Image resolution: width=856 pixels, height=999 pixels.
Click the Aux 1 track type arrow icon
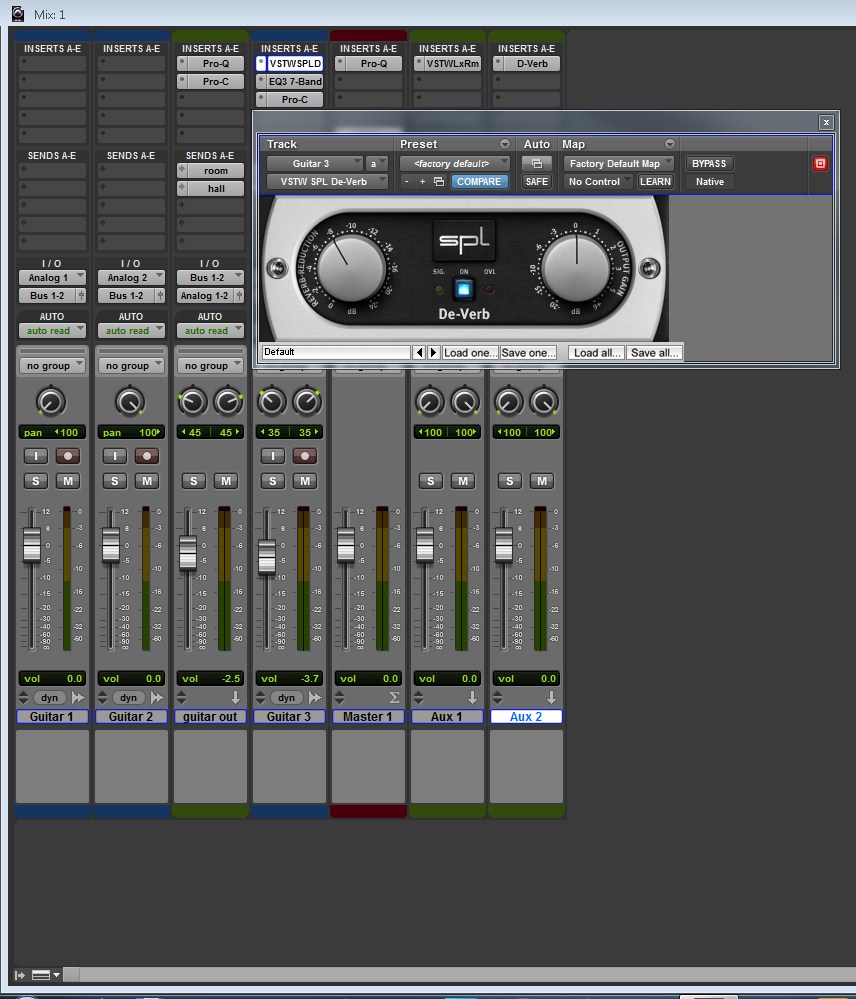(x=472, y=698)
